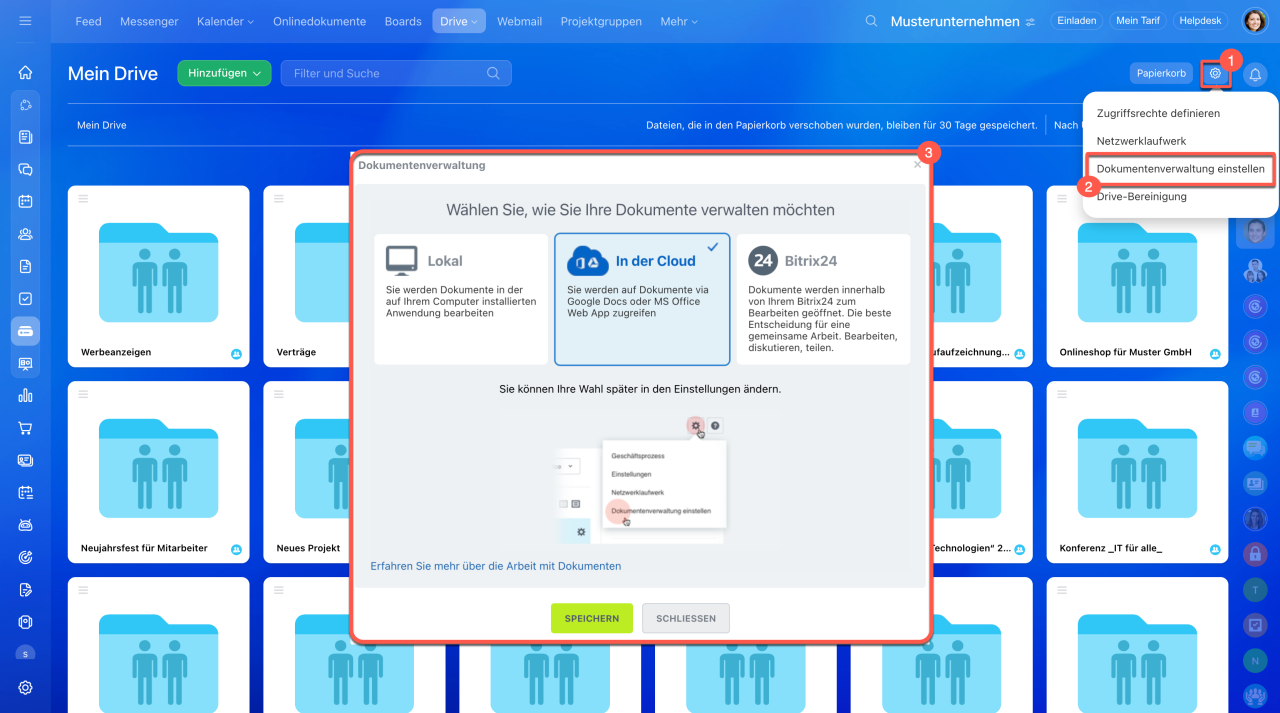Open the Webmail tab
Viewport: 1280px width, 713px height.
519,21
